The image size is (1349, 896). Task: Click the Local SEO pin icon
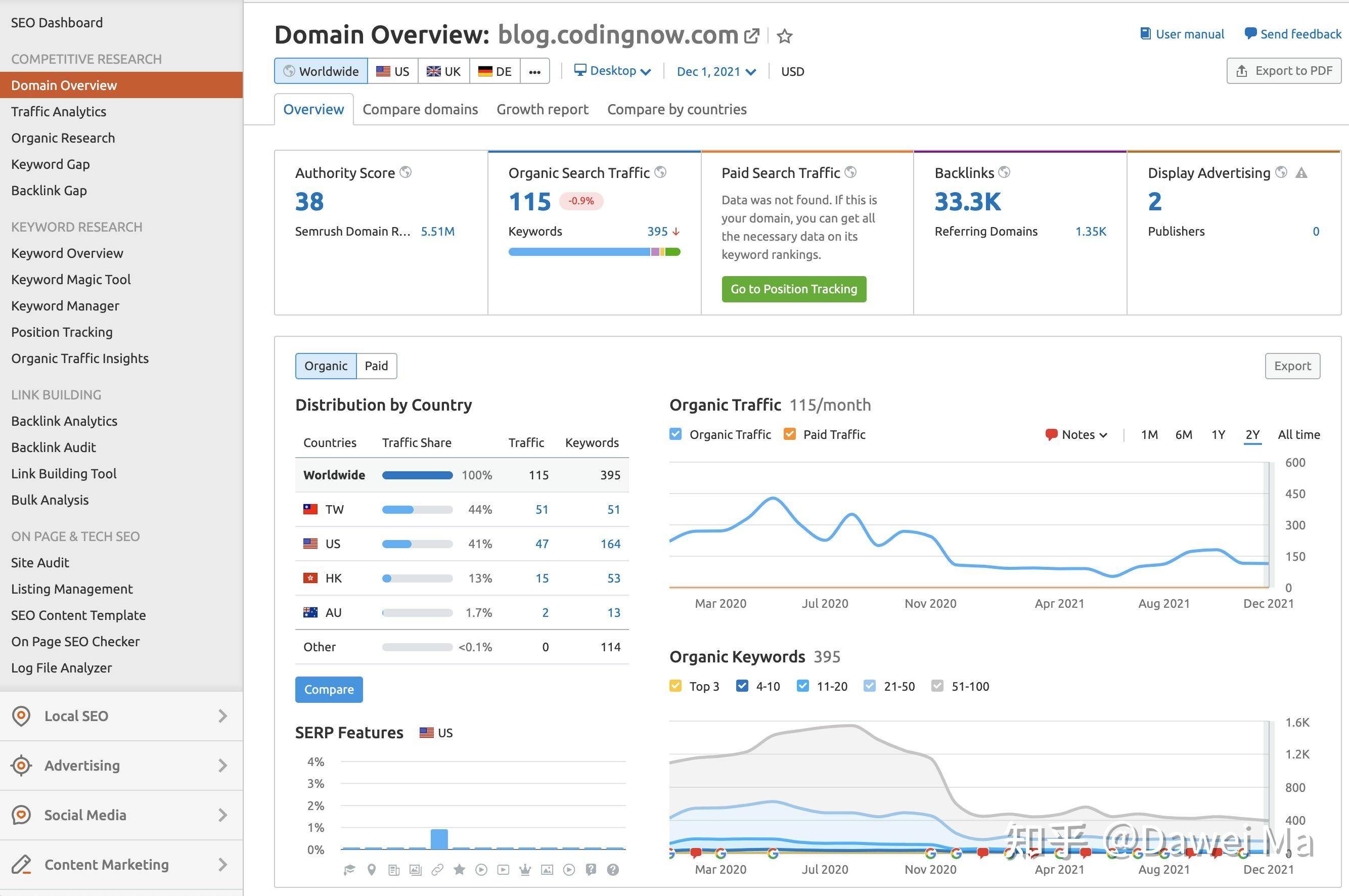[x=21, y=716]
